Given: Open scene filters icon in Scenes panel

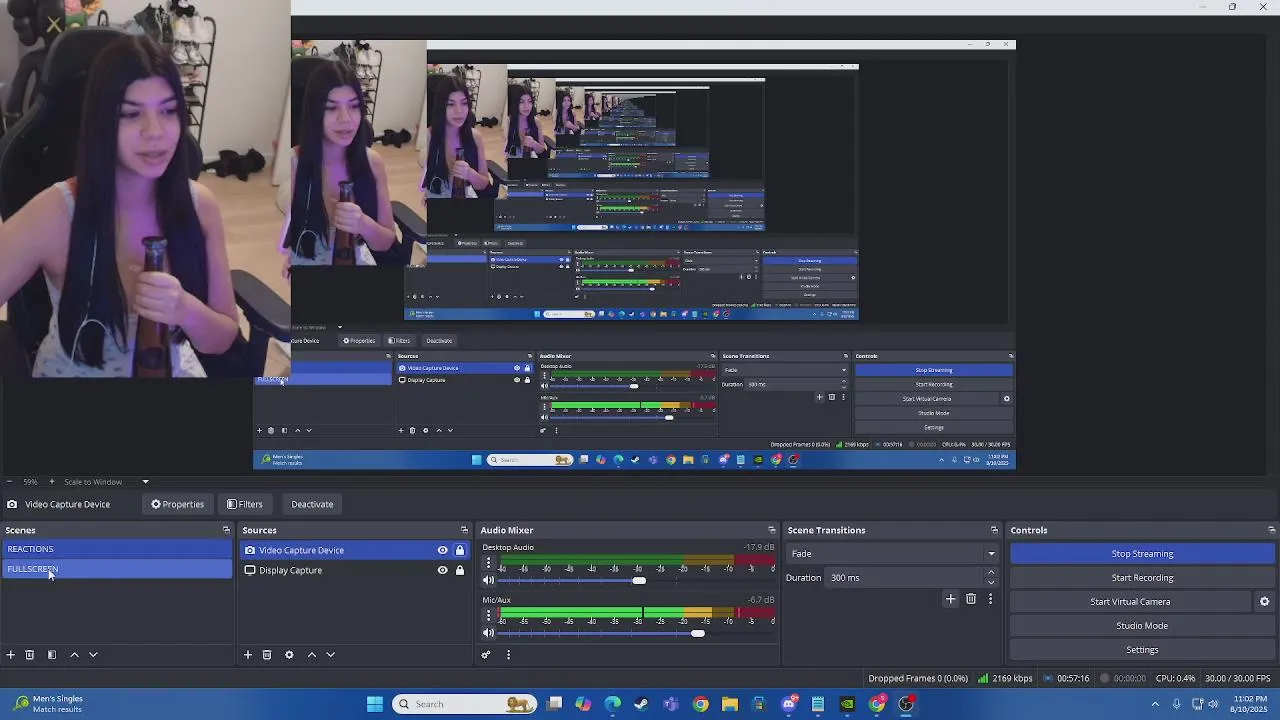Looking at the screenshot, I should (52, 655).
